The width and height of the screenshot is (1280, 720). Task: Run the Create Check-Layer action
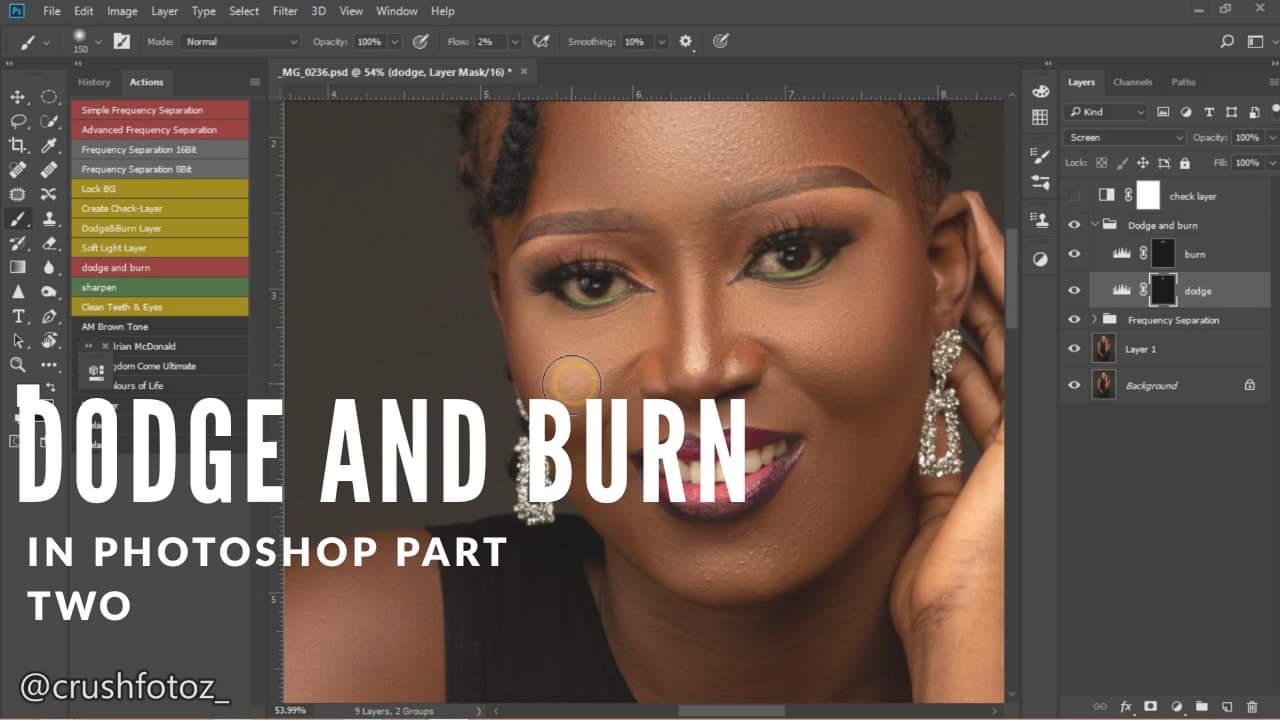tap(160, 208)
